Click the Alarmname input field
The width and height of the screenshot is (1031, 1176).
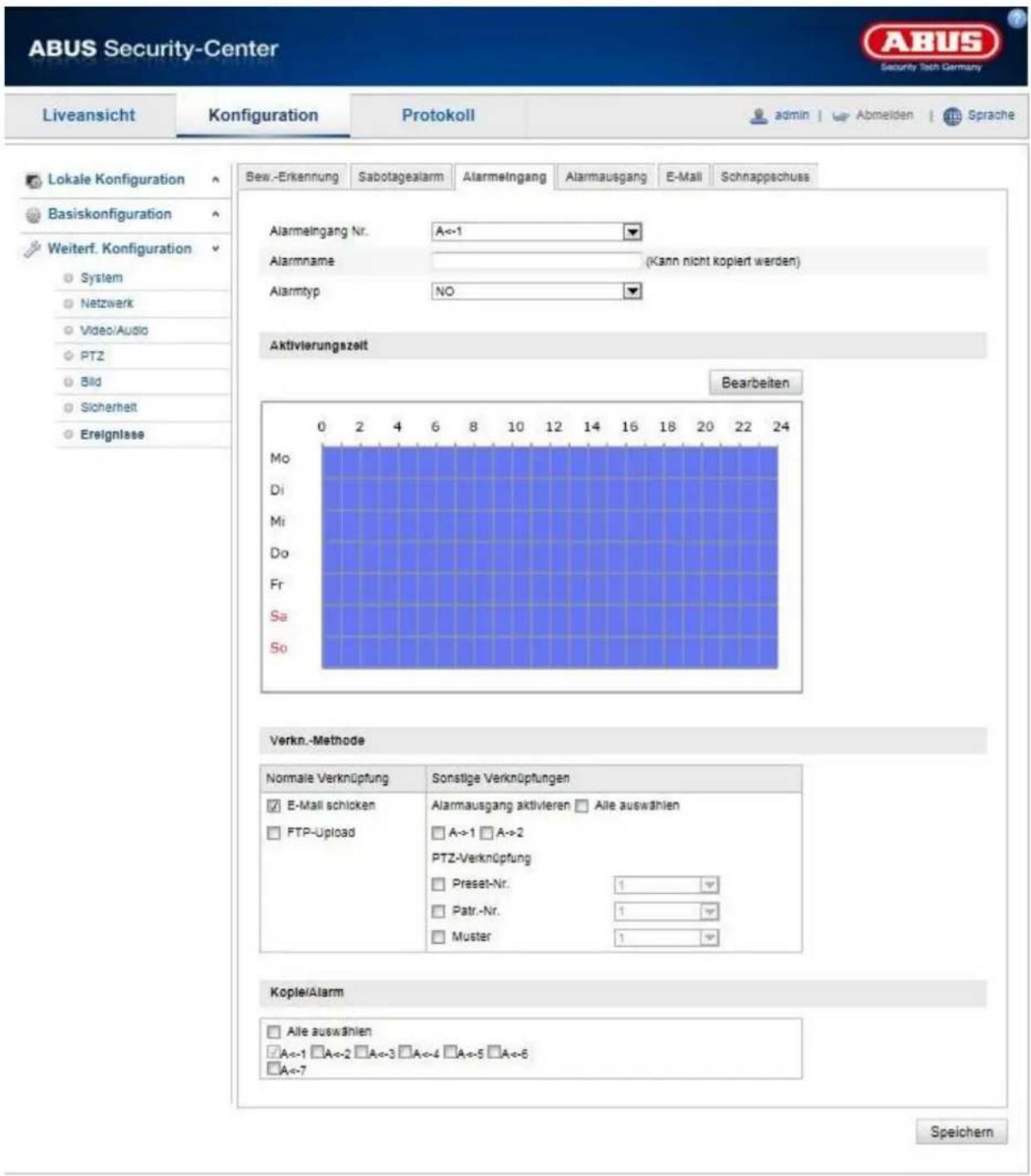[x=536, y=261]
